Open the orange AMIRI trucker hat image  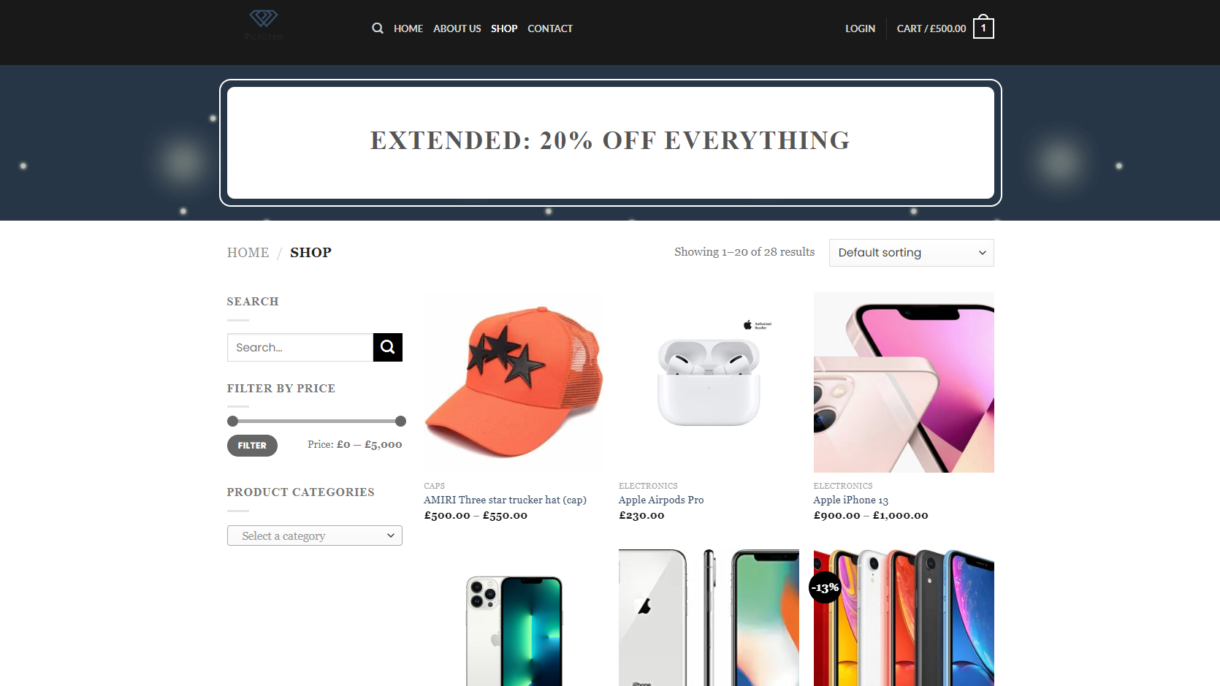click(514, 382)
